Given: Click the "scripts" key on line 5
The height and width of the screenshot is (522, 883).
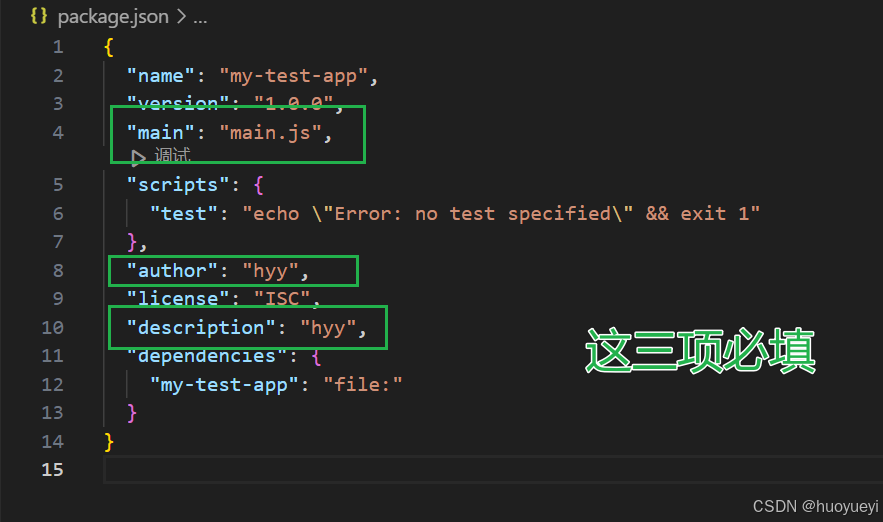Looking at the screenshot, I should [178, 185].
